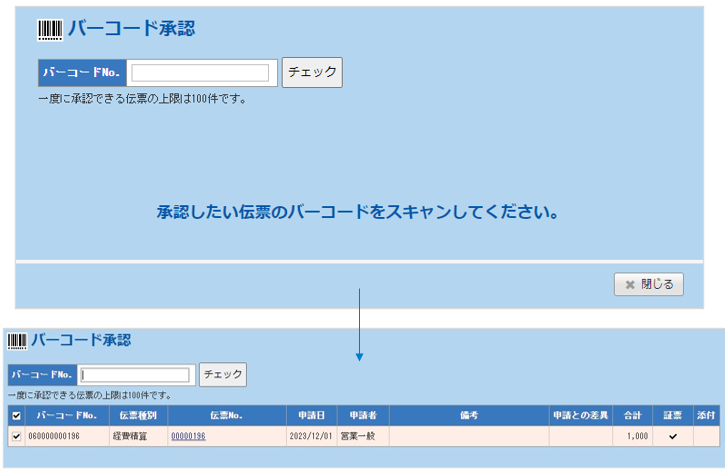Click the 申請との差異 column header
This screenshot has width=725, height=473.
tap(579, 415)
